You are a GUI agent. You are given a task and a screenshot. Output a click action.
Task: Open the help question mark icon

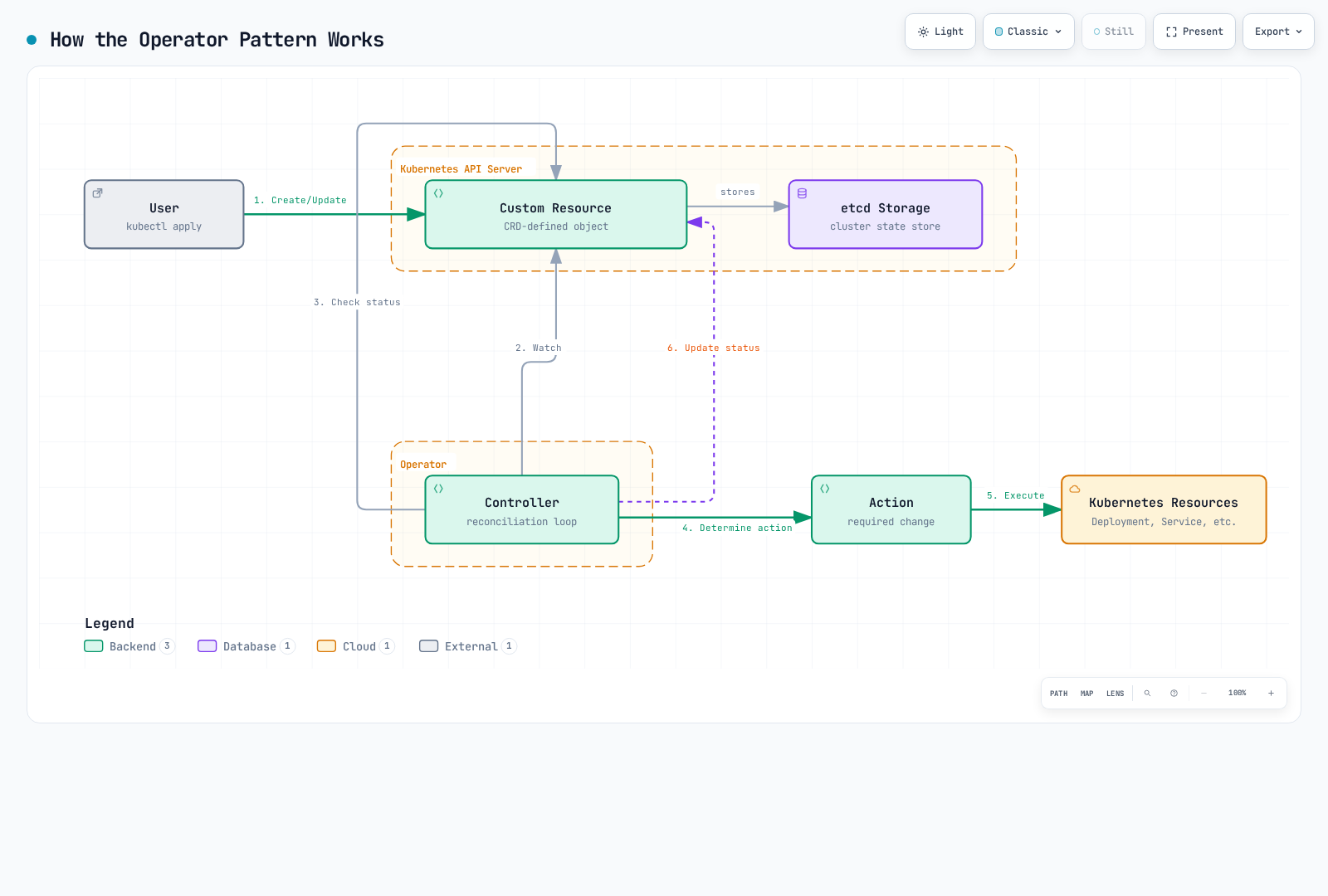(x=1174, y=693)
